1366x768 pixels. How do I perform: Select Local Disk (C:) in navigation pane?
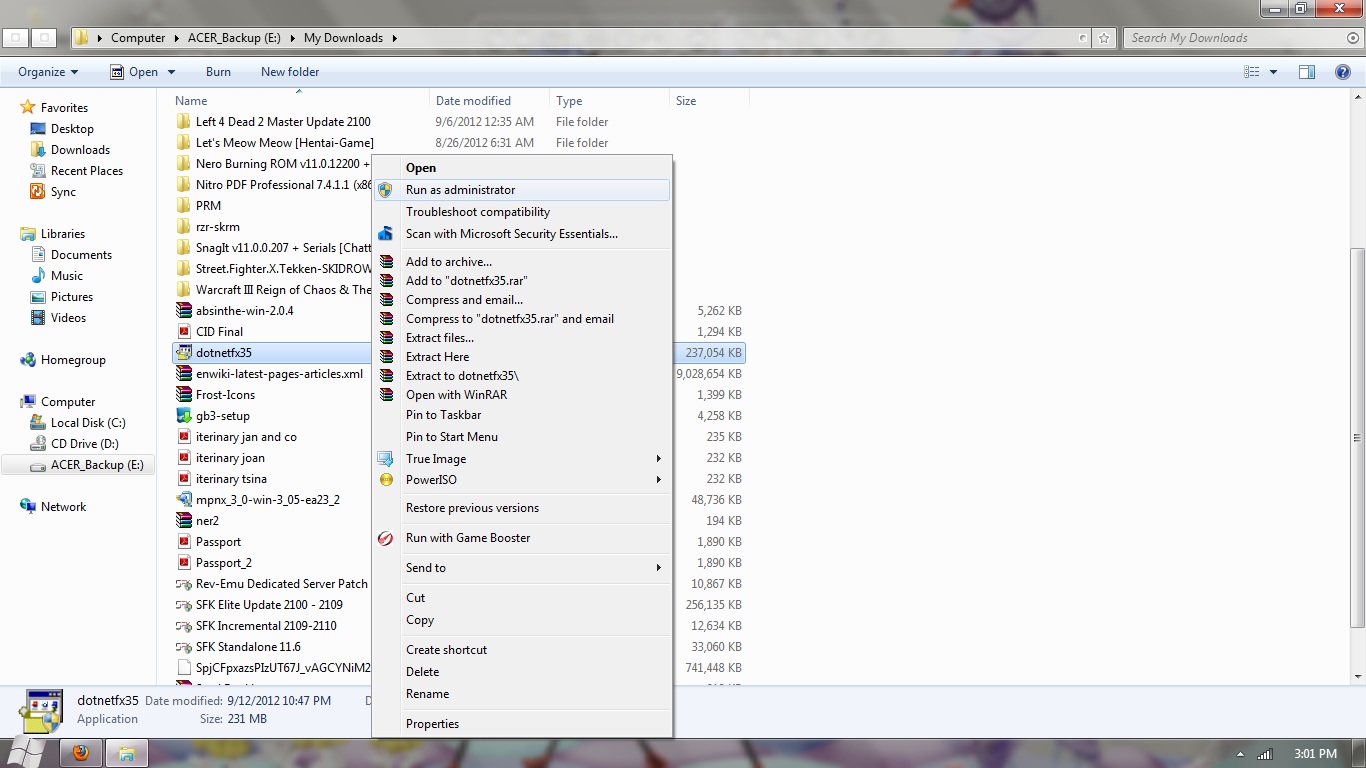88,423
